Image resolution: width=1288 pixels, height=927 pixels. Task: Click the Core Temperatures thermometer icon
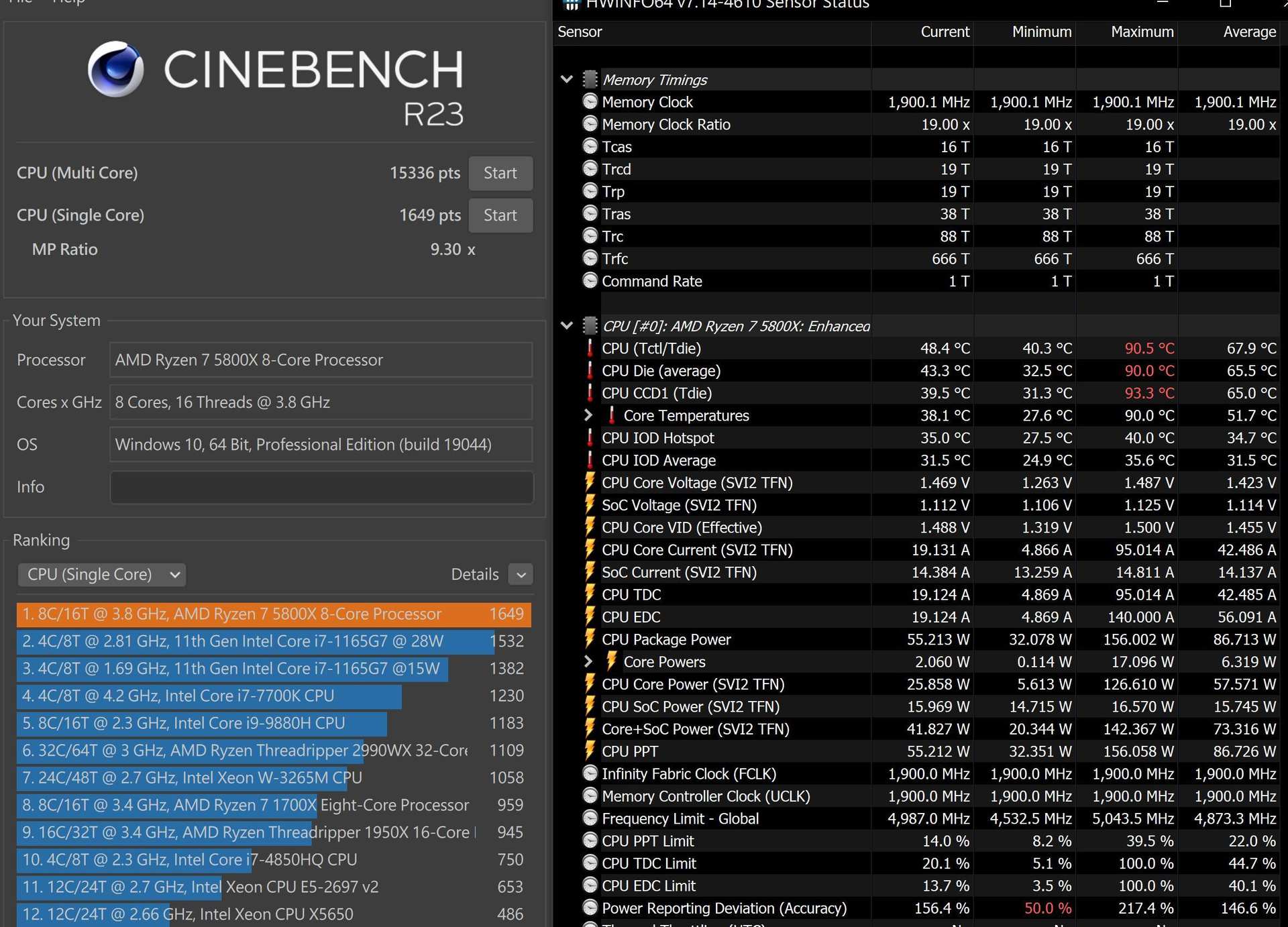[611, 415]
